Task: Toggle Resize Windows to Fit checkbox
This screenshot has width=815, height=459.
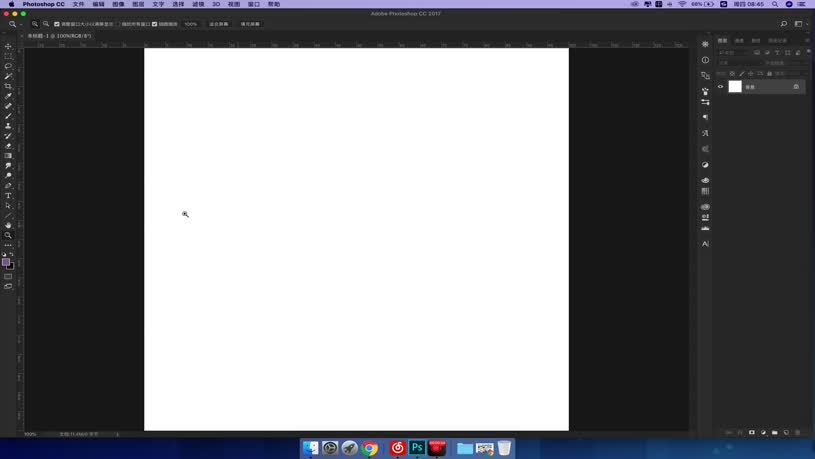Action: point(57,24)
